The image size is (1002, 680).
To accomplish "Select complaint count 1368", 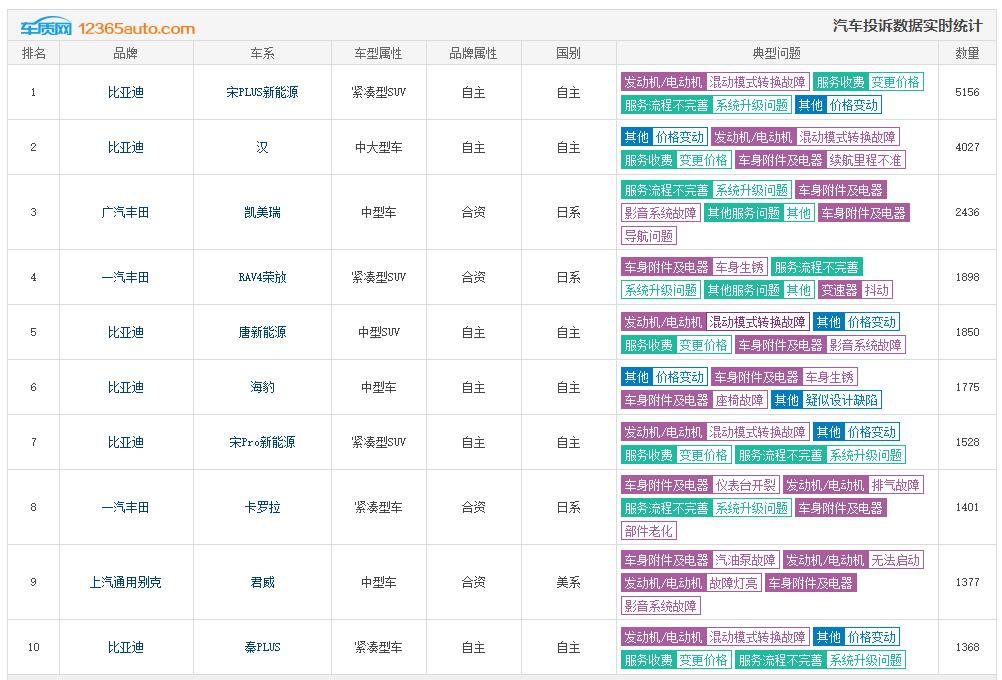I will point(967,647).
